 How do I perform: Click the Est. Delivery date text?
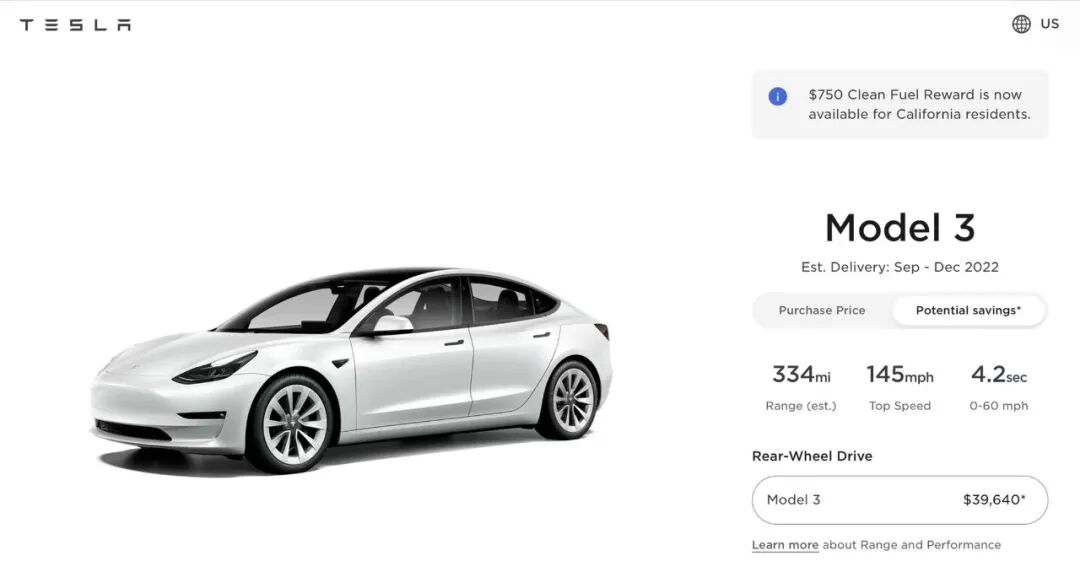click(x=900, y=267)
